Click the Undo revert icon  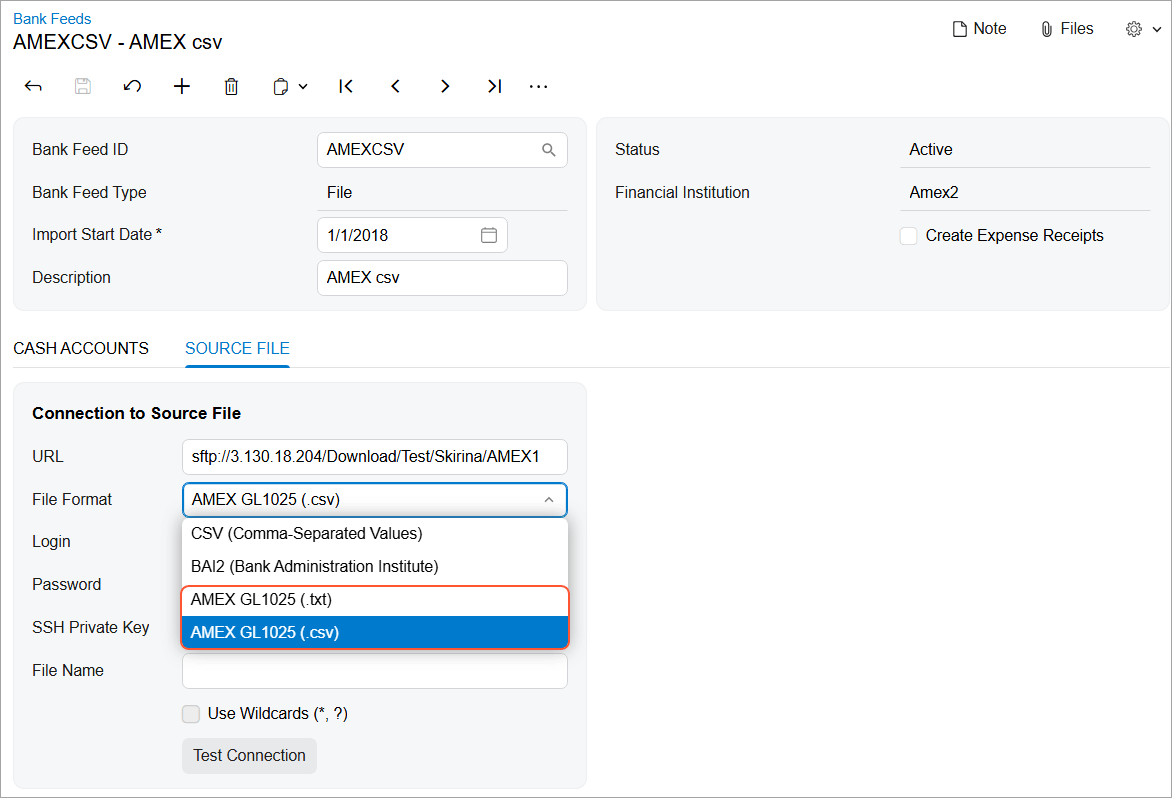(132, 86)
